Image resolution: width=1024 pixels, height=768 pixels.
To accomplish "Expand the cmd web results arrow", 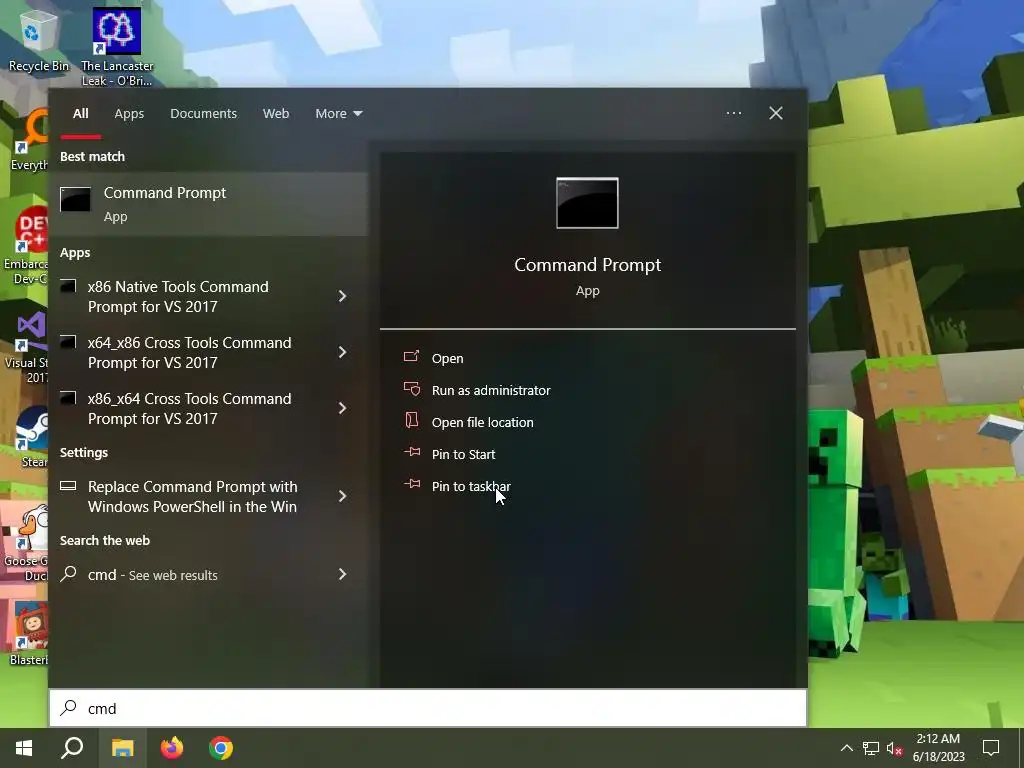I will (x=342, y=574).
